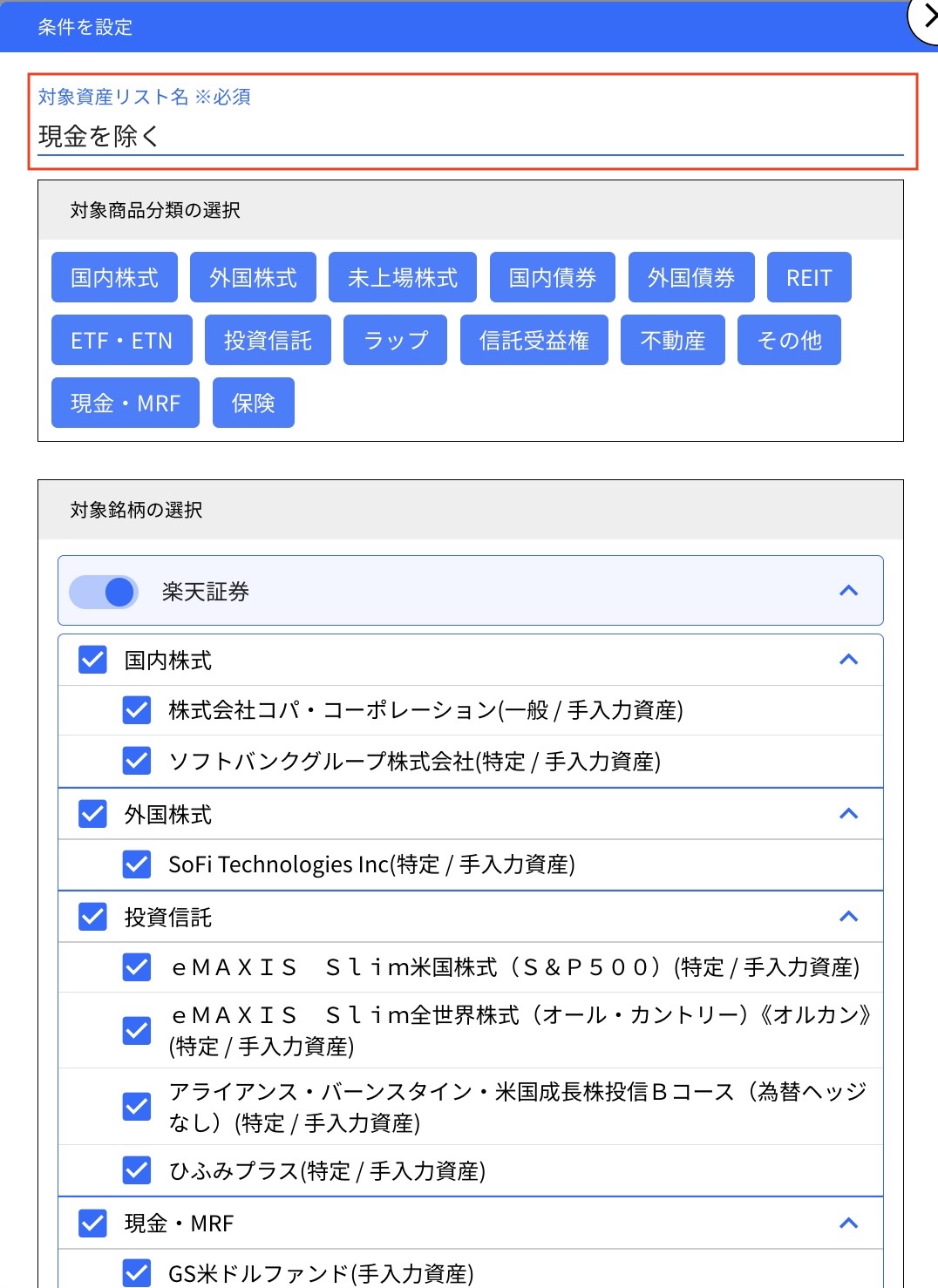Select the 外国株式 product category
The width and height of the screenshot is (938, 1288).
(253, 277)
